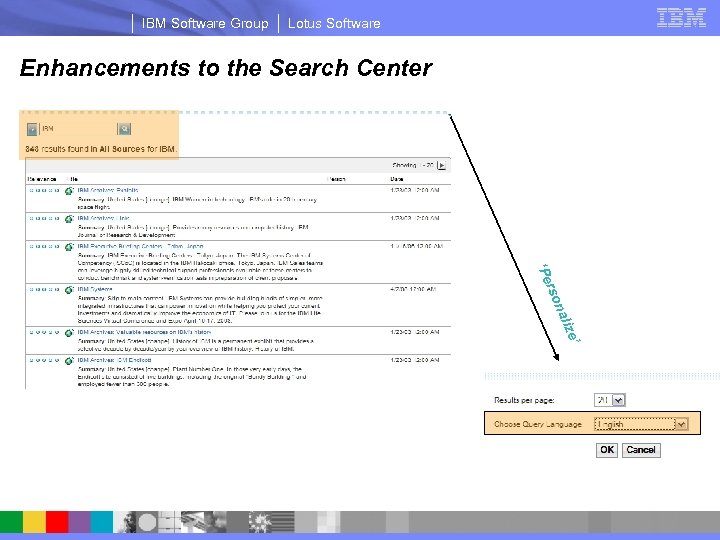Click the page icon beside IBM Archives: Links
This screenshot has height=540, width=720.
click(69, 219)
